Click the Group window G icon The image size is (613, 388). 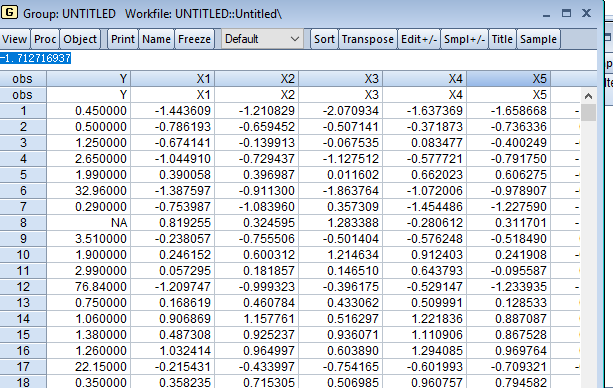[x=9, y=13]
